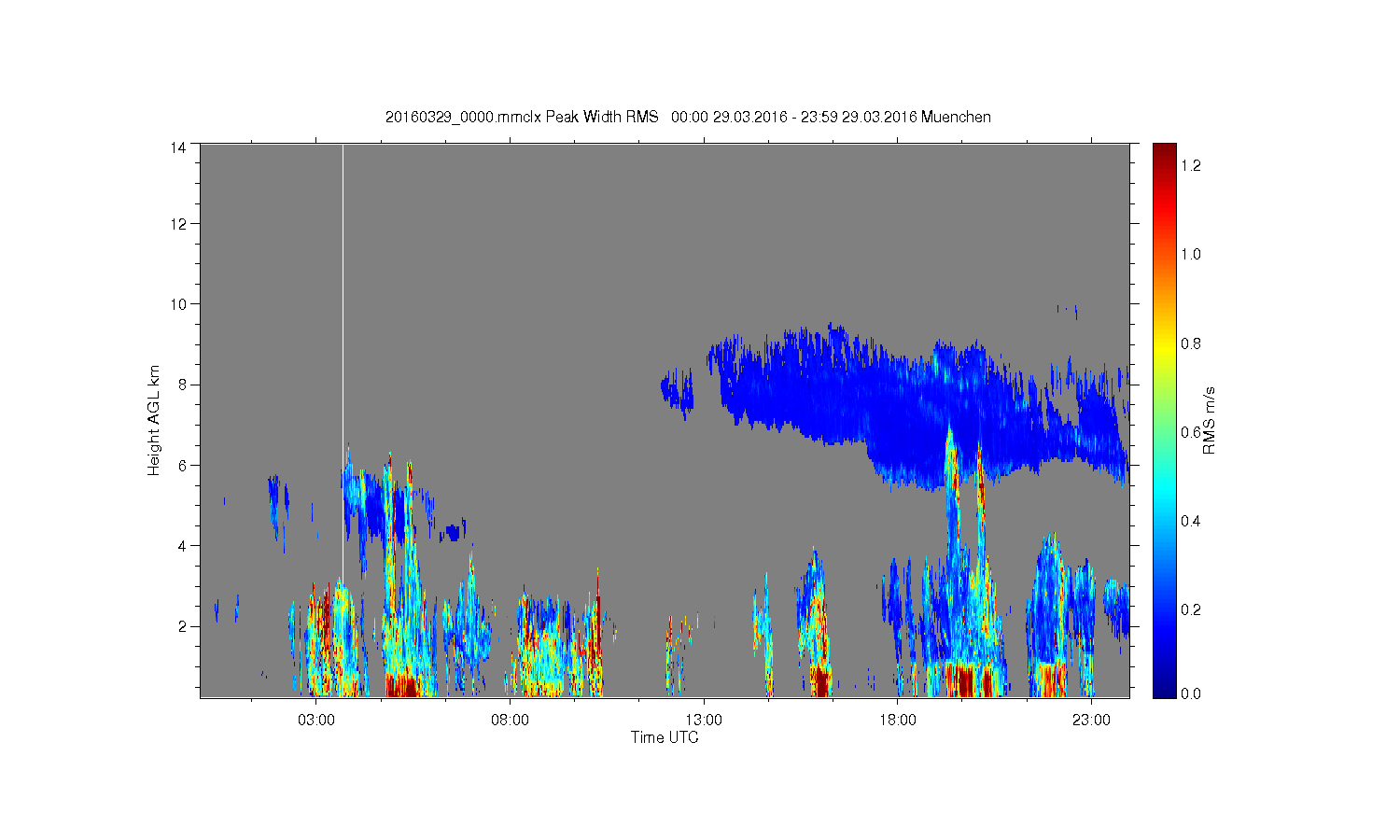Click the height axis label 12
1400x840 pixels.
coord(179,223)
